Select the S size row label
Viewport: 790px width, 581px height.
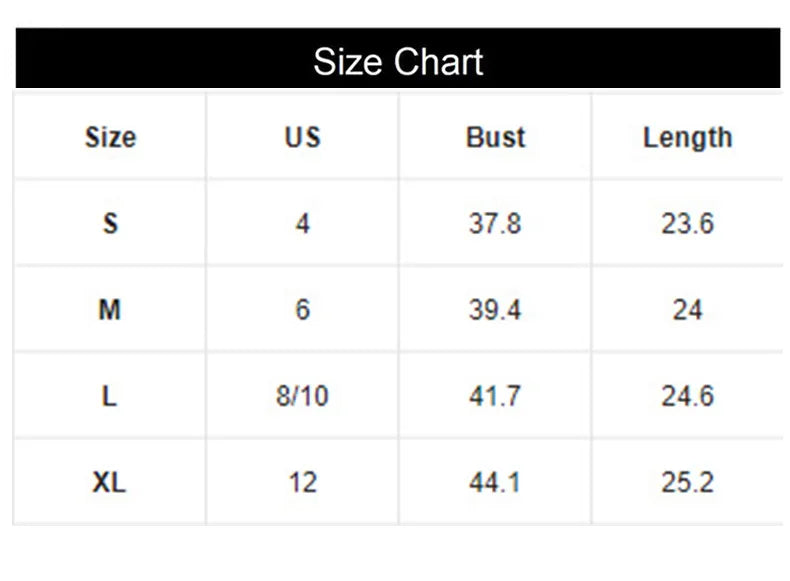tap(110, 223)
